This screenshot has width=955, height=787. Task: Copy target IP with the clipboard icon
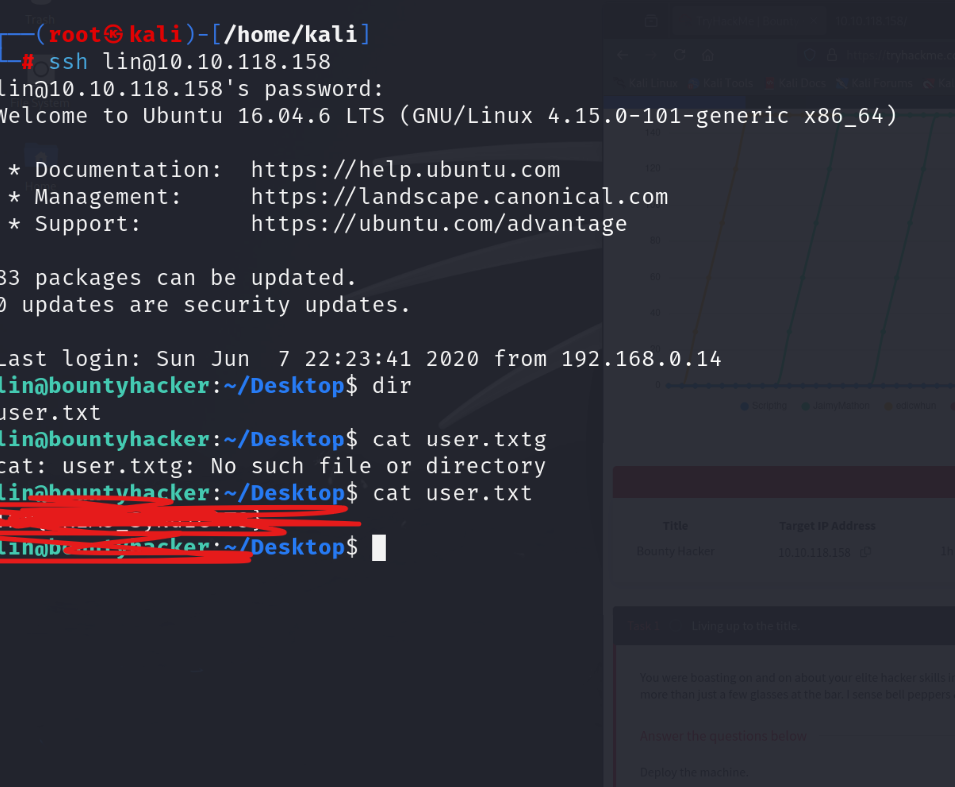865,552
